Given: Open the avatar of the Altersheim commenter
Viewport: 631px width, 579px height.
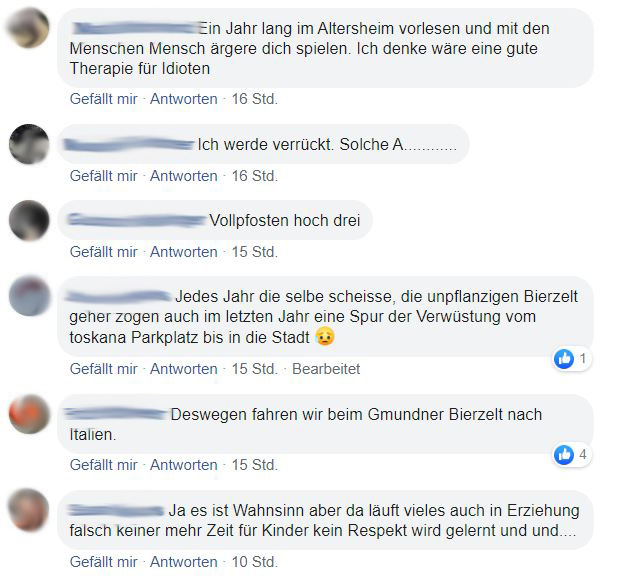Looking at the screenshot, I should pos(29,28).
